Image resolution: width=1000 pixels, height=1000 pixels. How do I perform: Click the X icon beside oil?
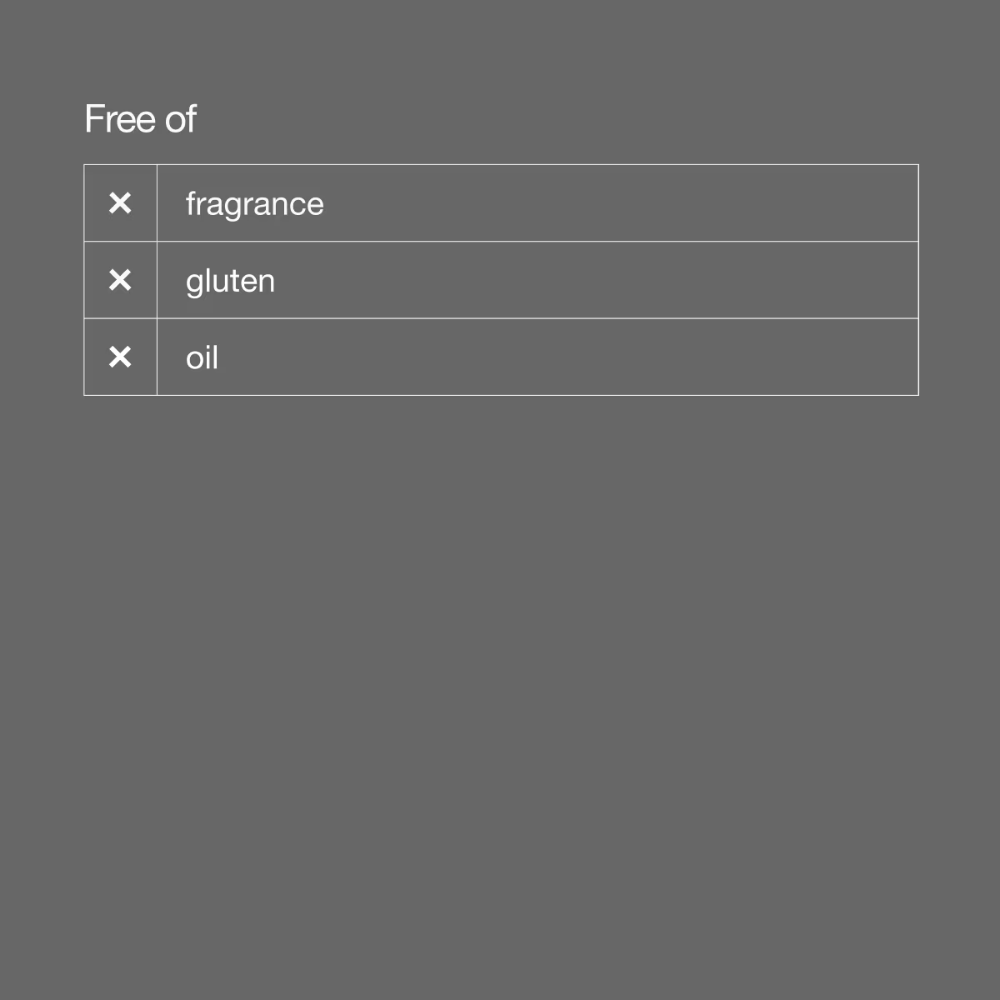[120, 357]
